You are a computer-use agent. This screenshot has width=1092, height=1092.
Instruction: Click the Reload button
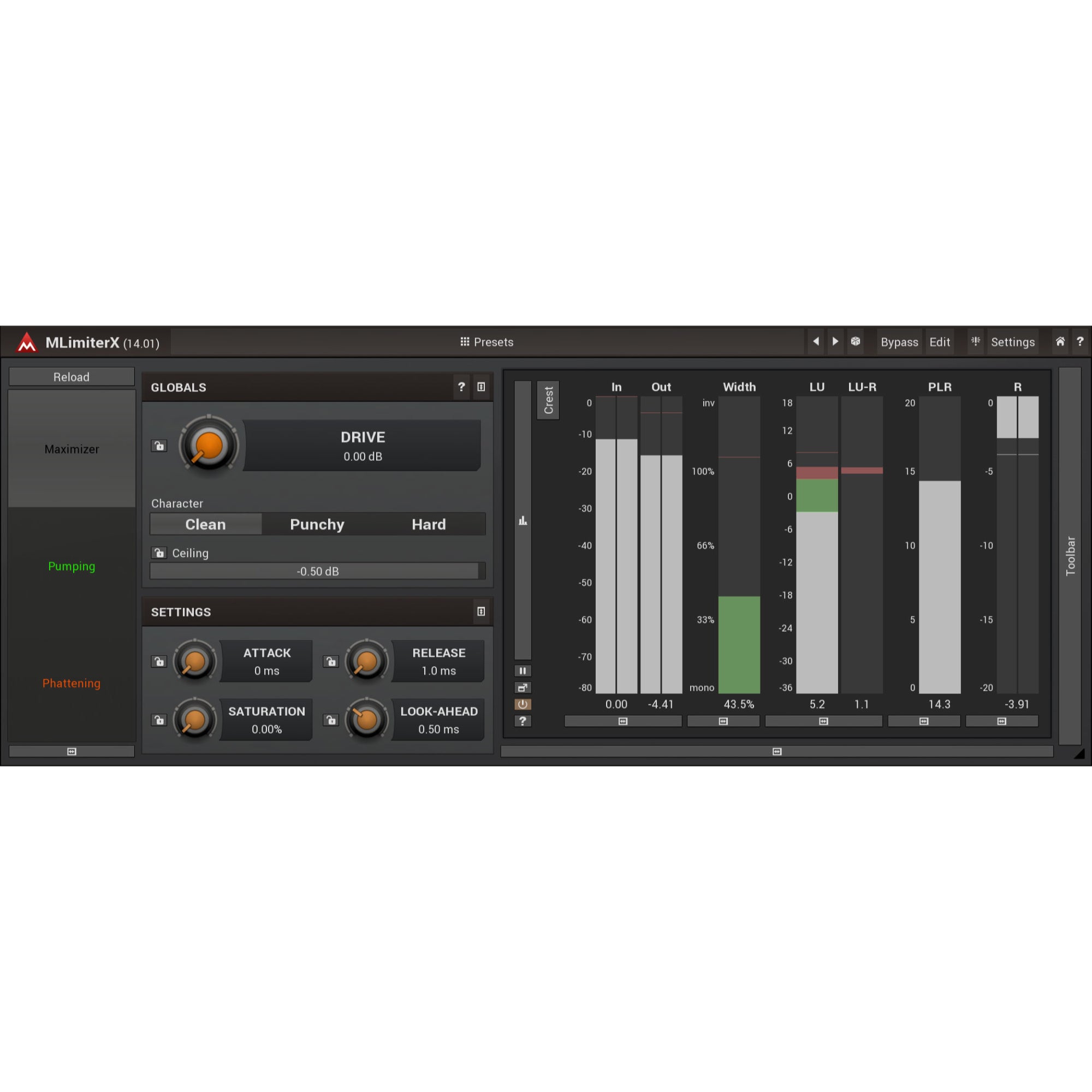(71, 377)
